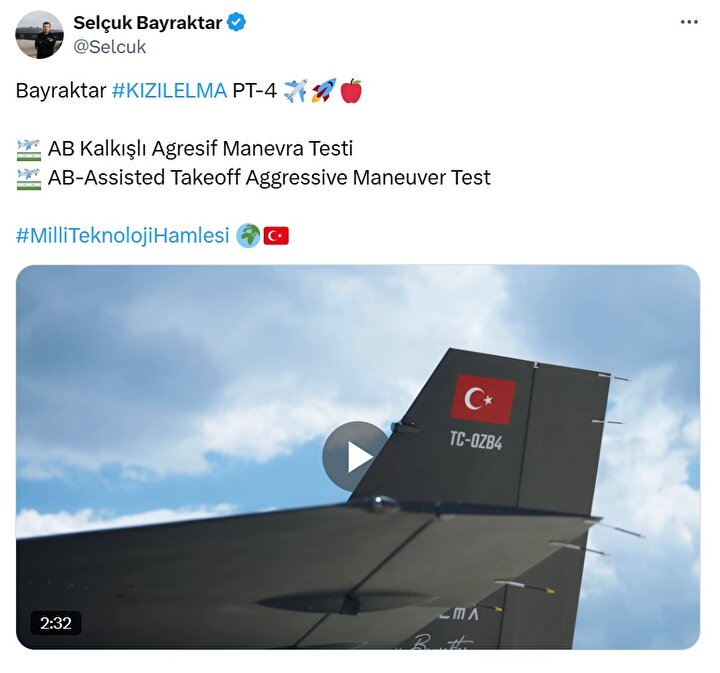Click the rocket emoji
Screen dimensions: 720x673
tap(323, 90)
